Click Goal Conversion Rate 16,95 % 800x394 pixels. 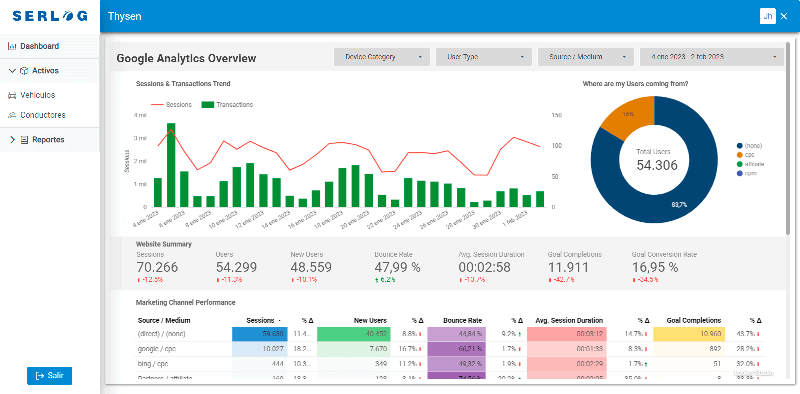point(655,267)
